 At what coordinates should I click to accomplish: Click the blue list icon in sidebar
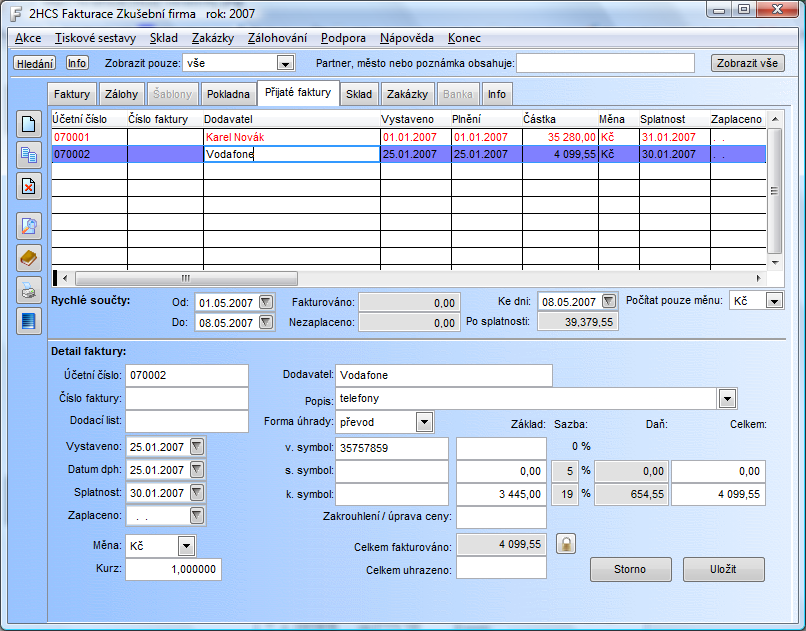[x=28, y=321]
